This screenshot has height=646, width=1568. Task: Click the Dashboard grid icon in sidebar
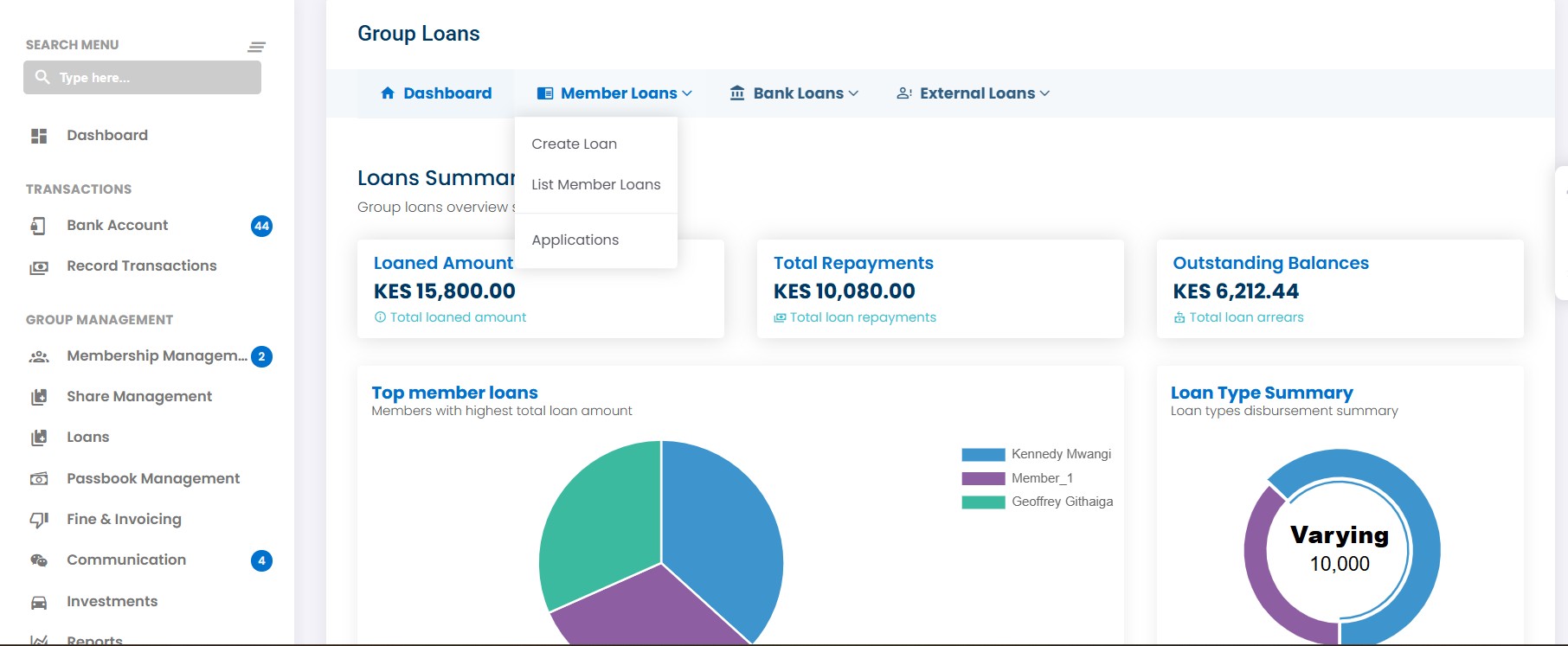coord(39,136)
